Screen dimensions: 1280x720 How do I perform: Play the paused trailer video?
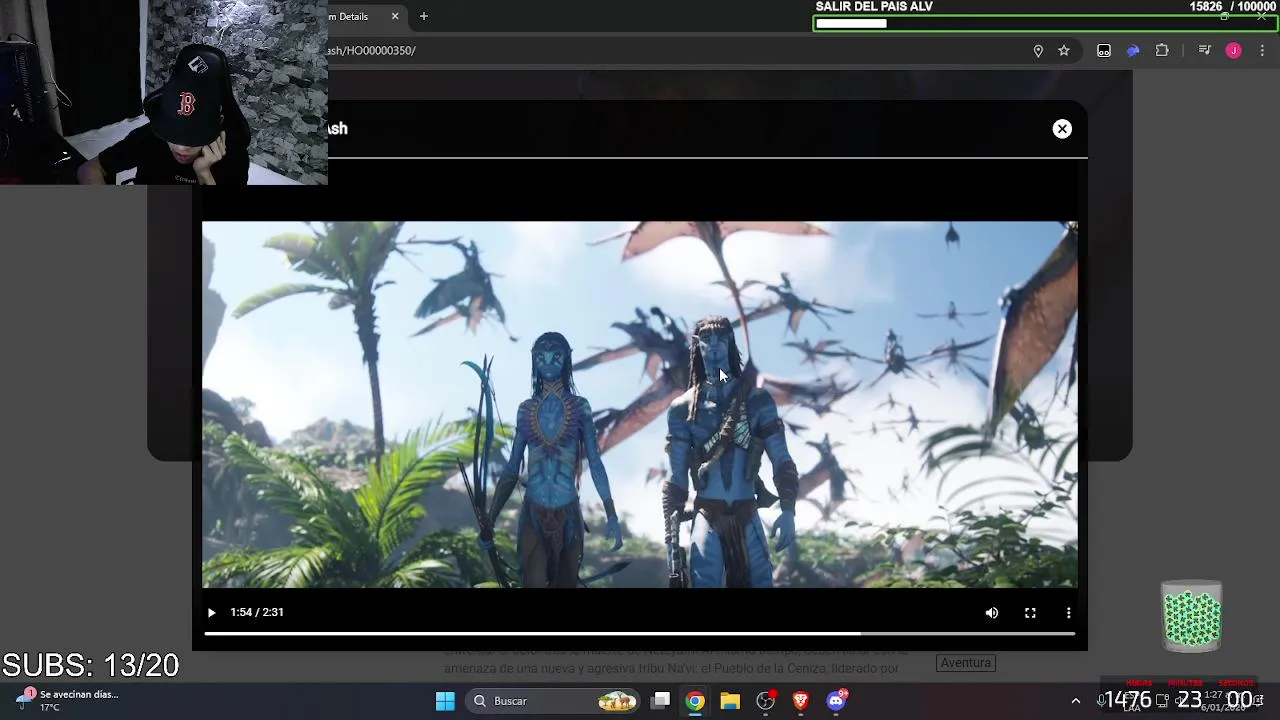coord(211,612)
